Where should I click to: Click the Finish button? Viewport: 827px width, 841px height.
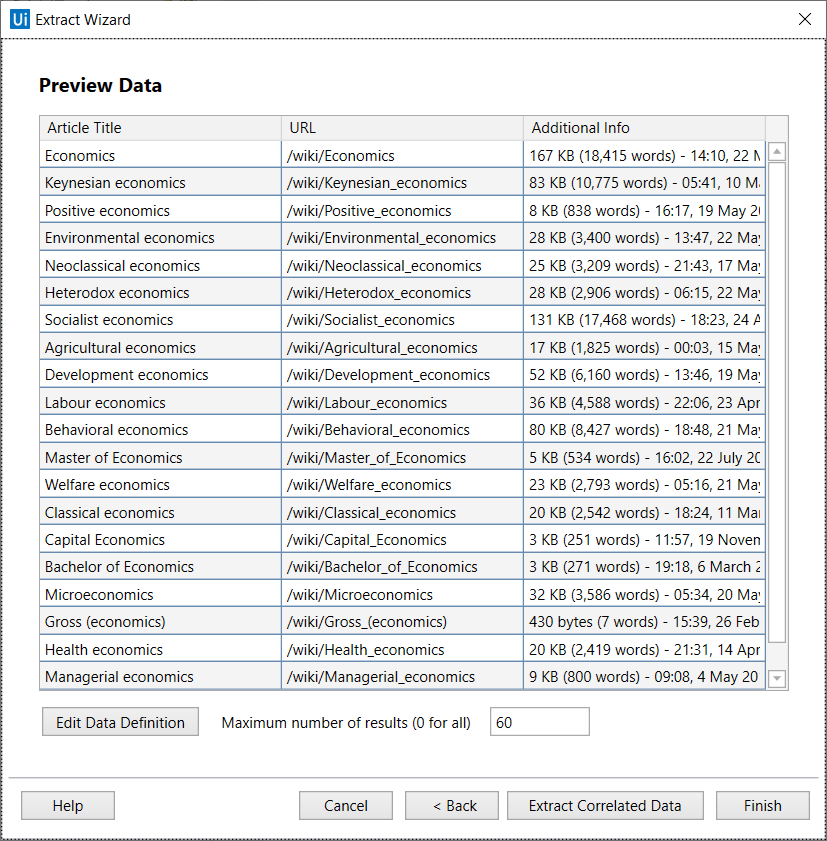[762, 805]
